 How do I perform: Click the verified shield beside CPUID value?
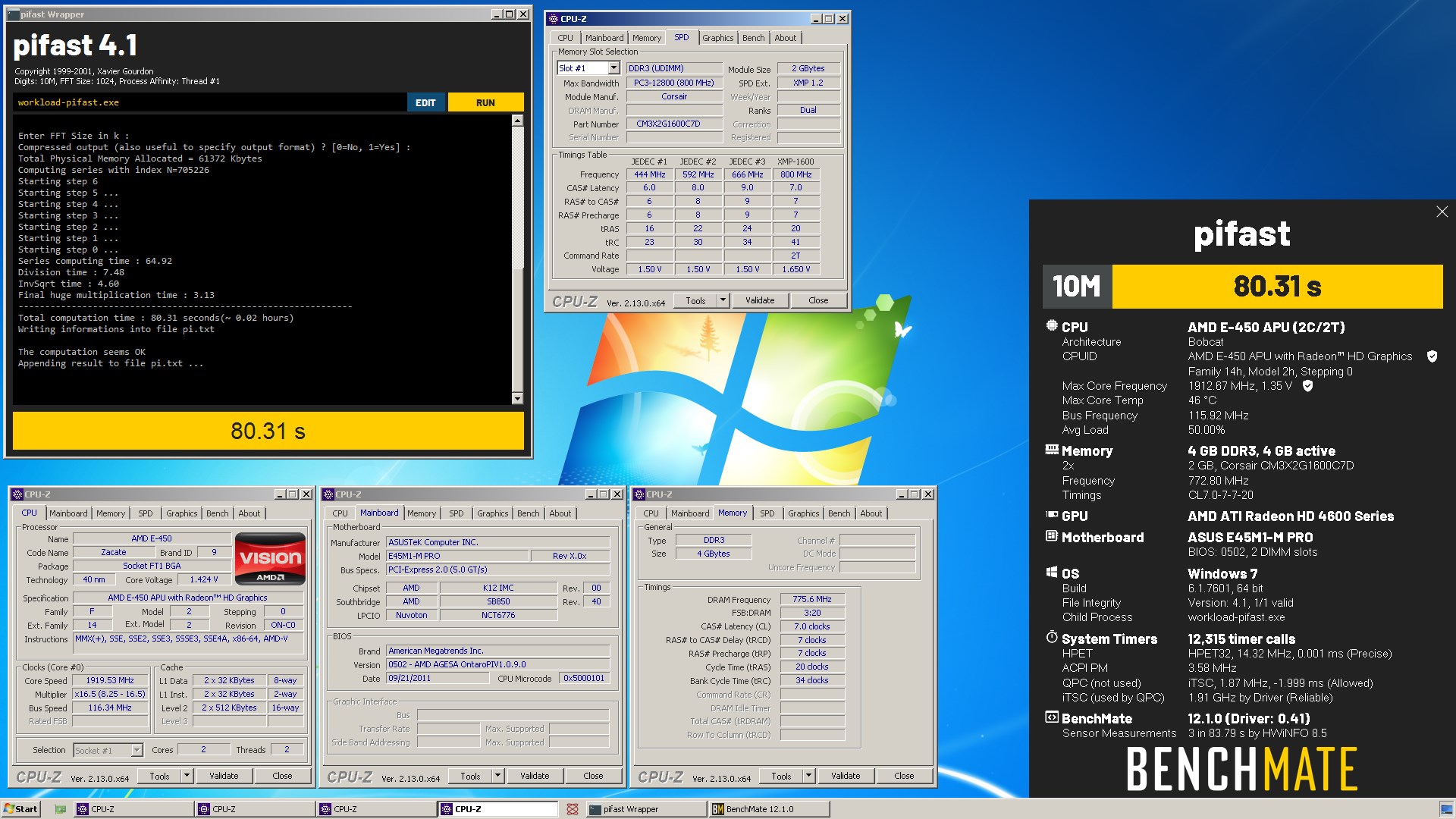coord(1432,356)
